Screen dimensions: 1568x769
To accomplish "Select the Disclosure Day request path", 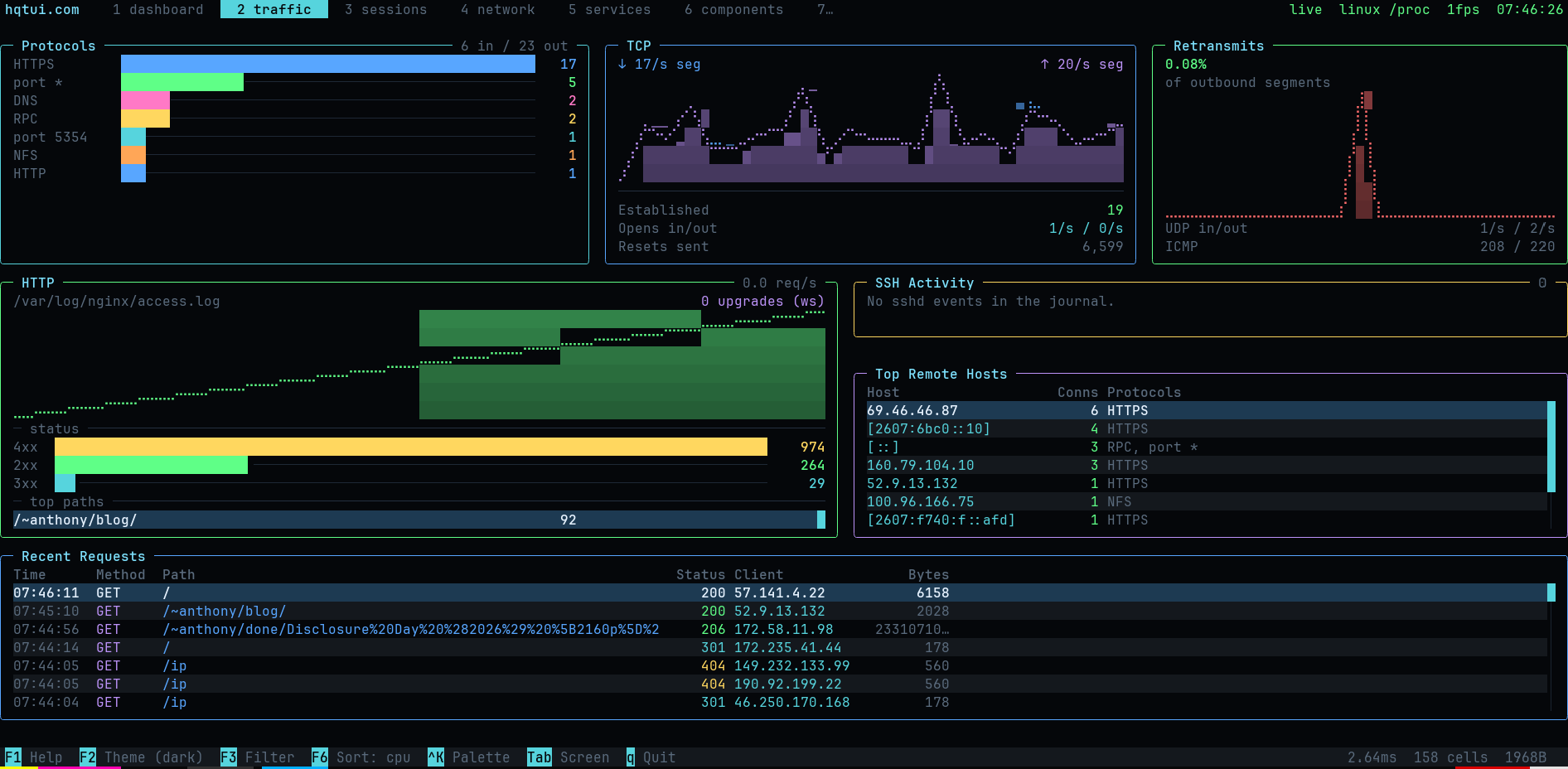I will 411,629.
